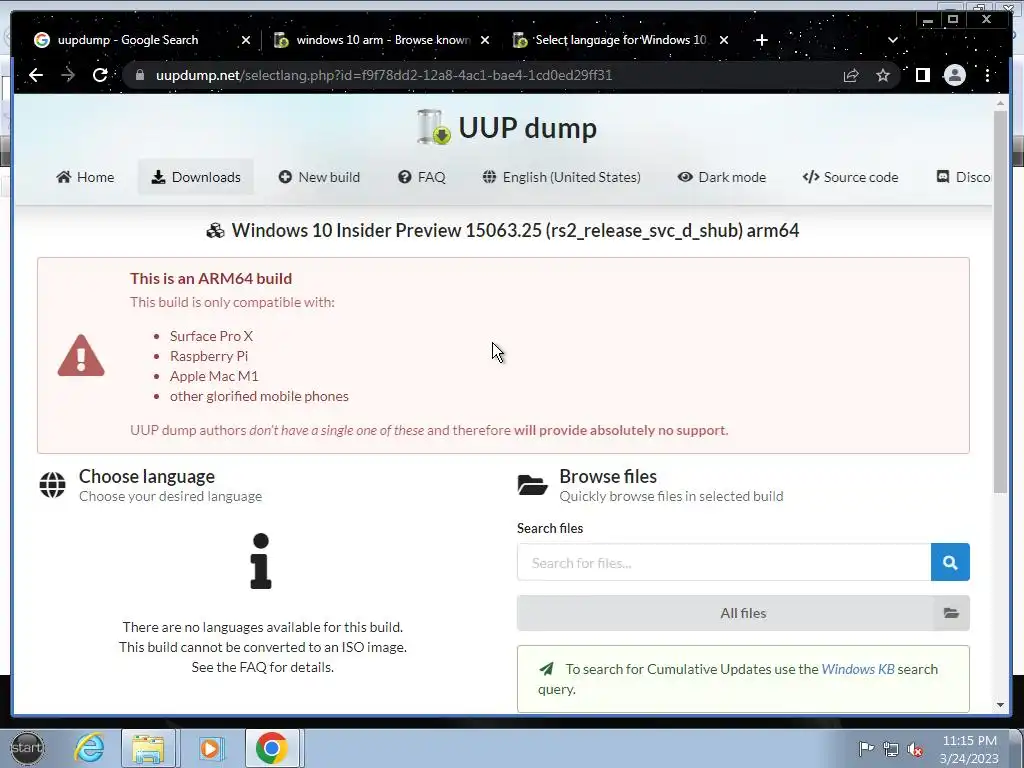Open a new browser tab

tap(761, 40)
